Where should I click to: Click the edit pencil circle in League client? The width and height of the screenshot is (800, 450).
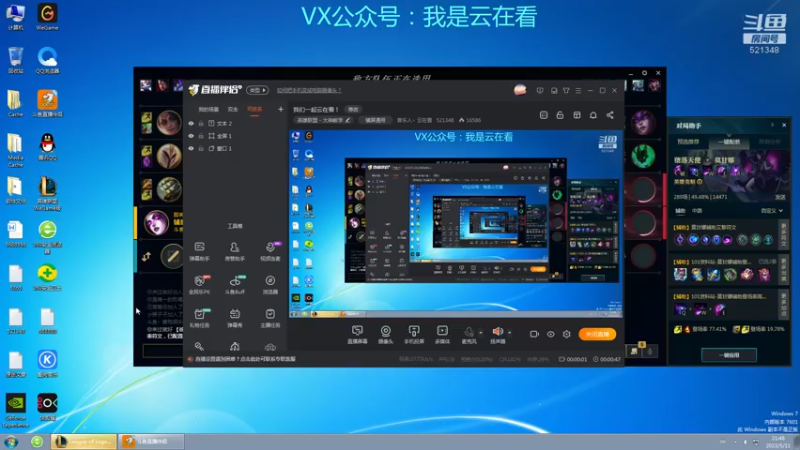172,256
